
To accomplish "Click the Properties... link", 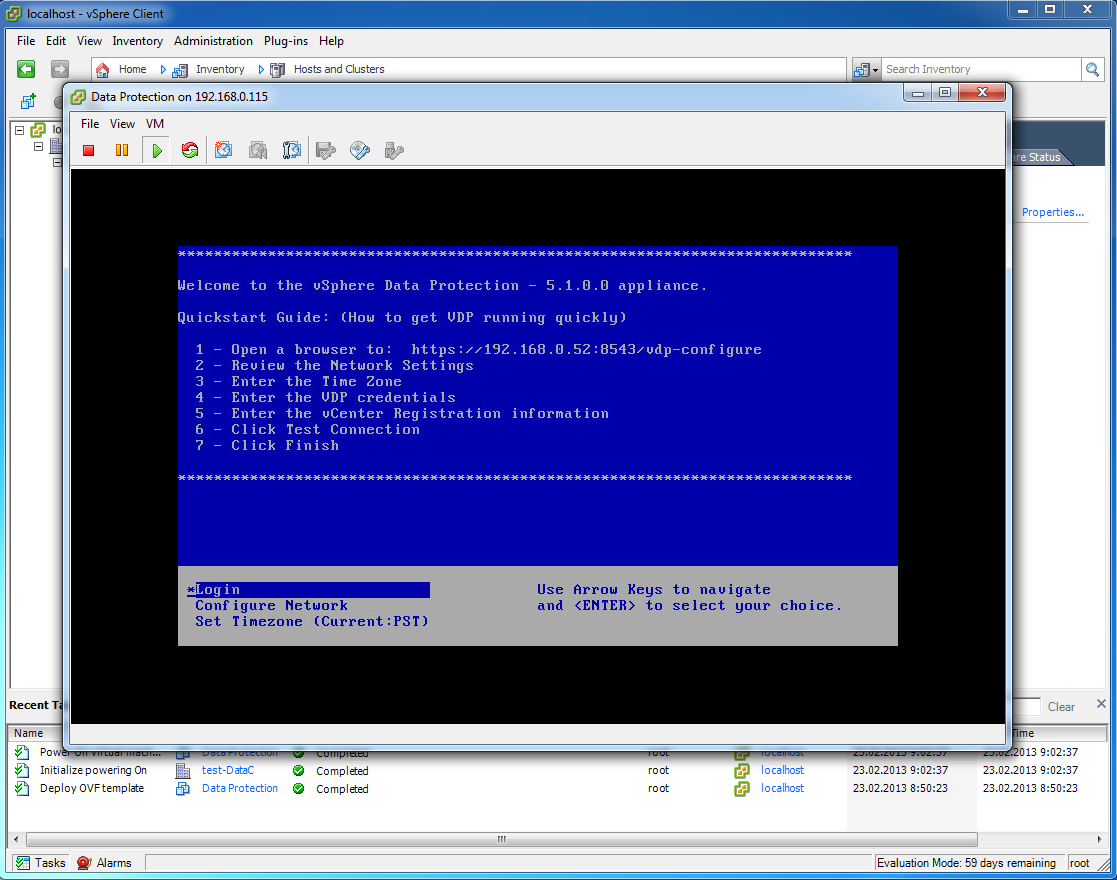I will coord(1052,212).
